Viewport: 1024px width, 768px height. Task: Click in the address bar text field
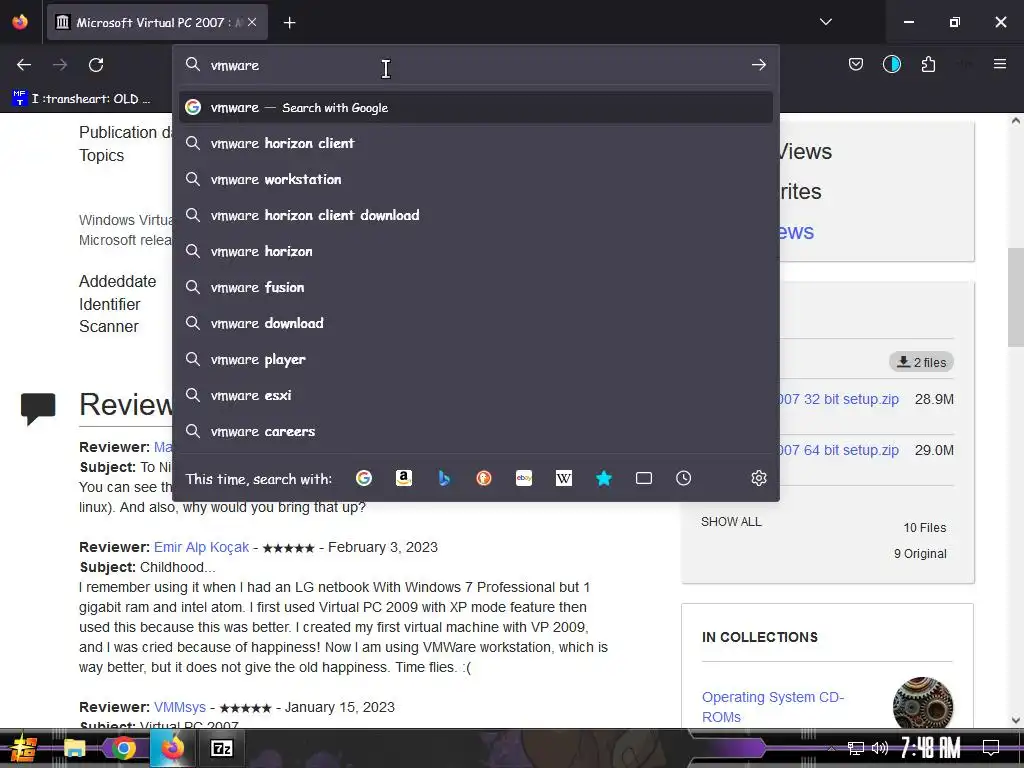(477, 65)
